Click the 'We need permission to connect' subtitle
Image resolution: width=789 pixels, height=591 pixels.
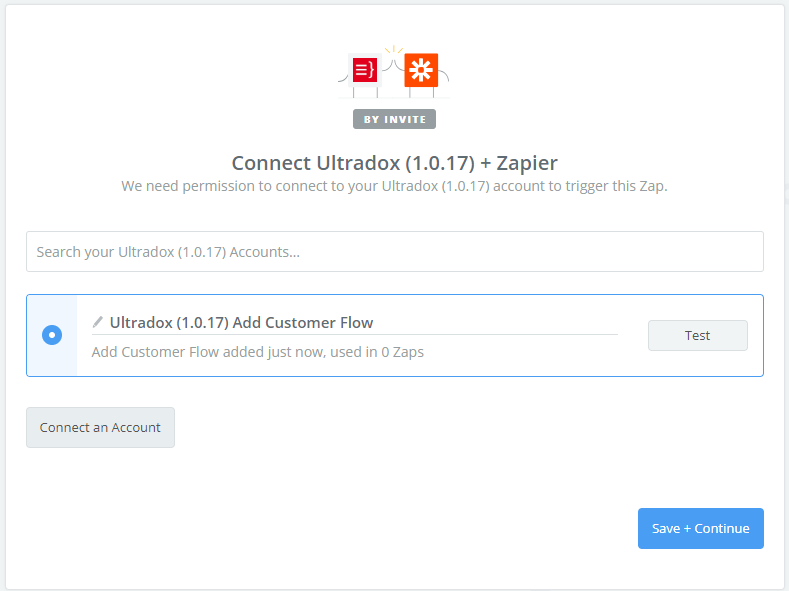[394, 186]
